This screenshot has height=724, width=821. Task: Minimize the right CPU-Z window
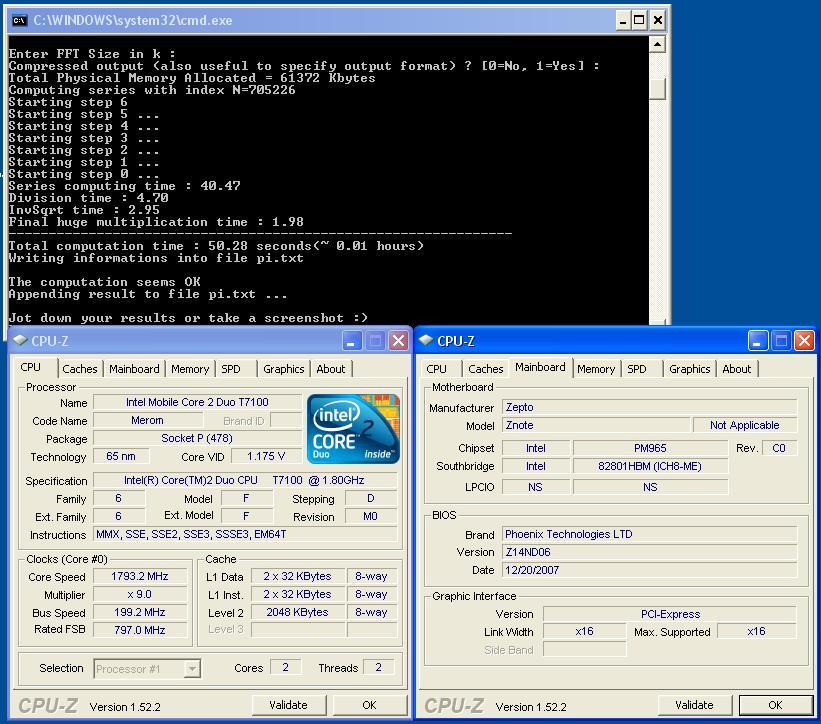tap(758, 341)
